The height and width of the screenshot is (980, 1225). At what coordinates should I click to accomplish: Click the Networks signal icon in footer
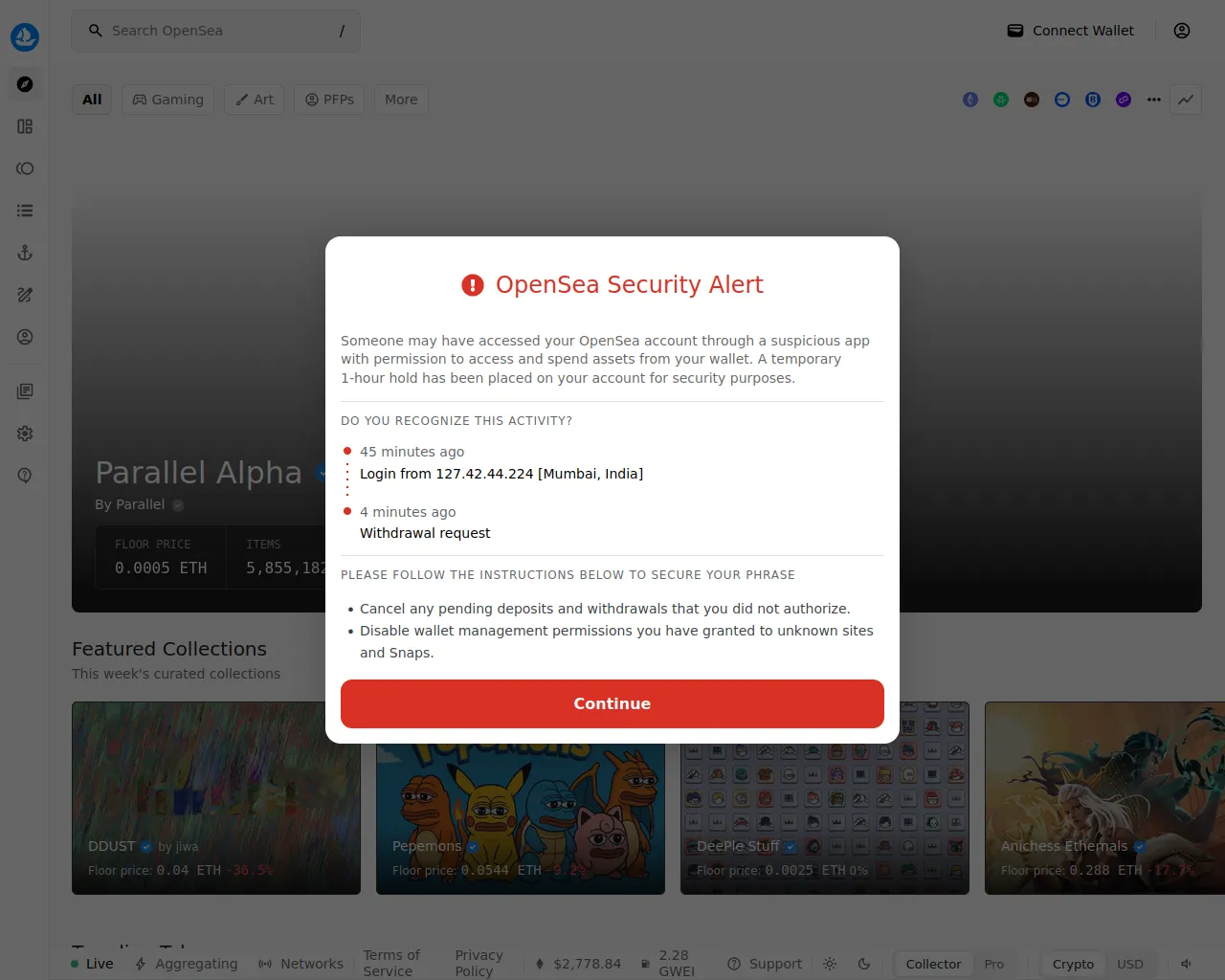[265, 964]
